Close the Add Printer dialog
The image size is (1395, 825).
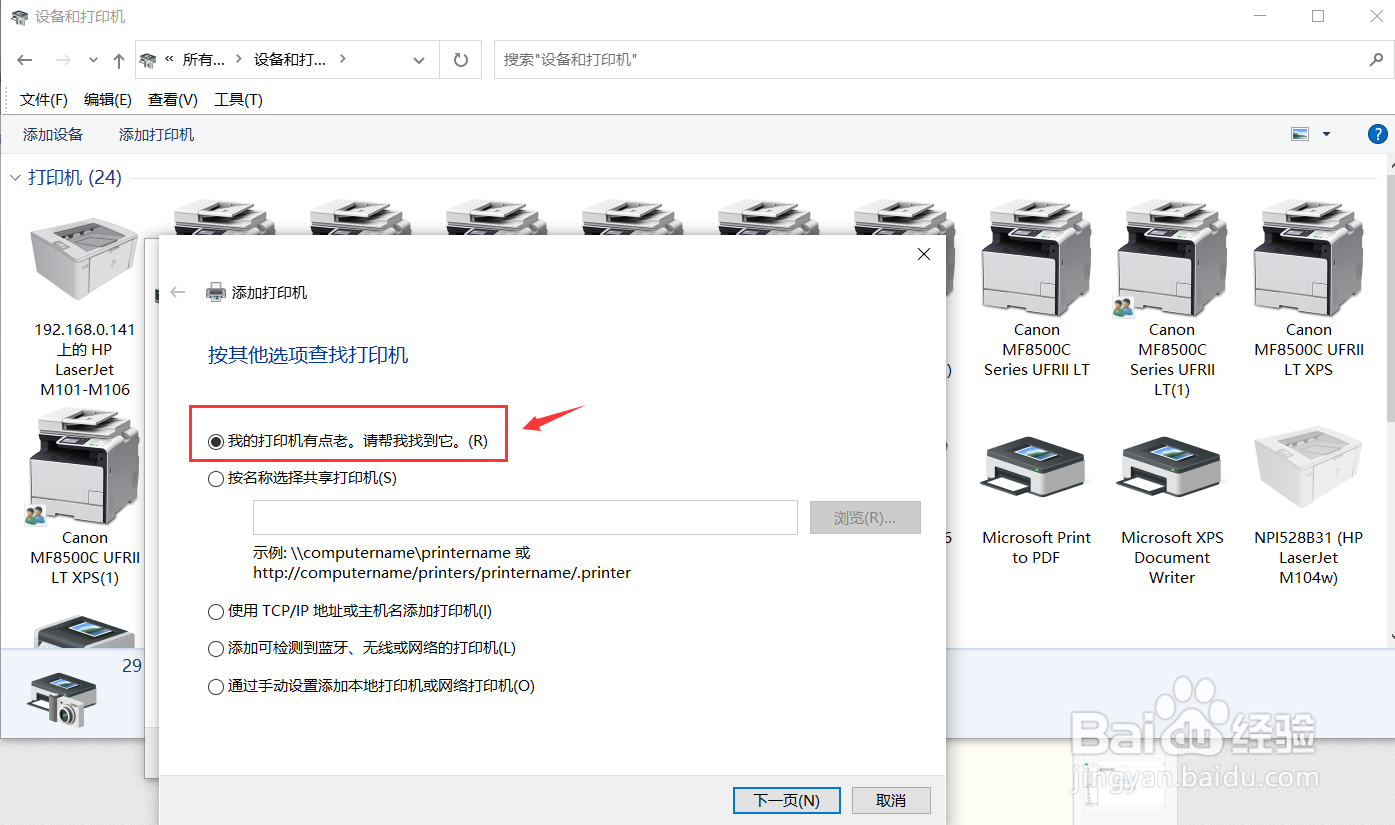tap(924, 254)
